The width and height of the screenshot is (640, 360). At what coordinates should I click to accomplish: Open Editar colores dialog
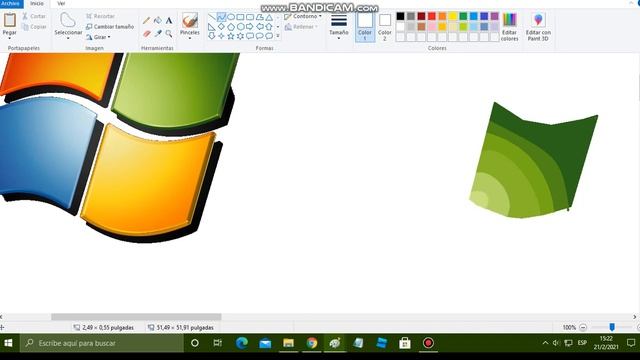pos(509,27)
